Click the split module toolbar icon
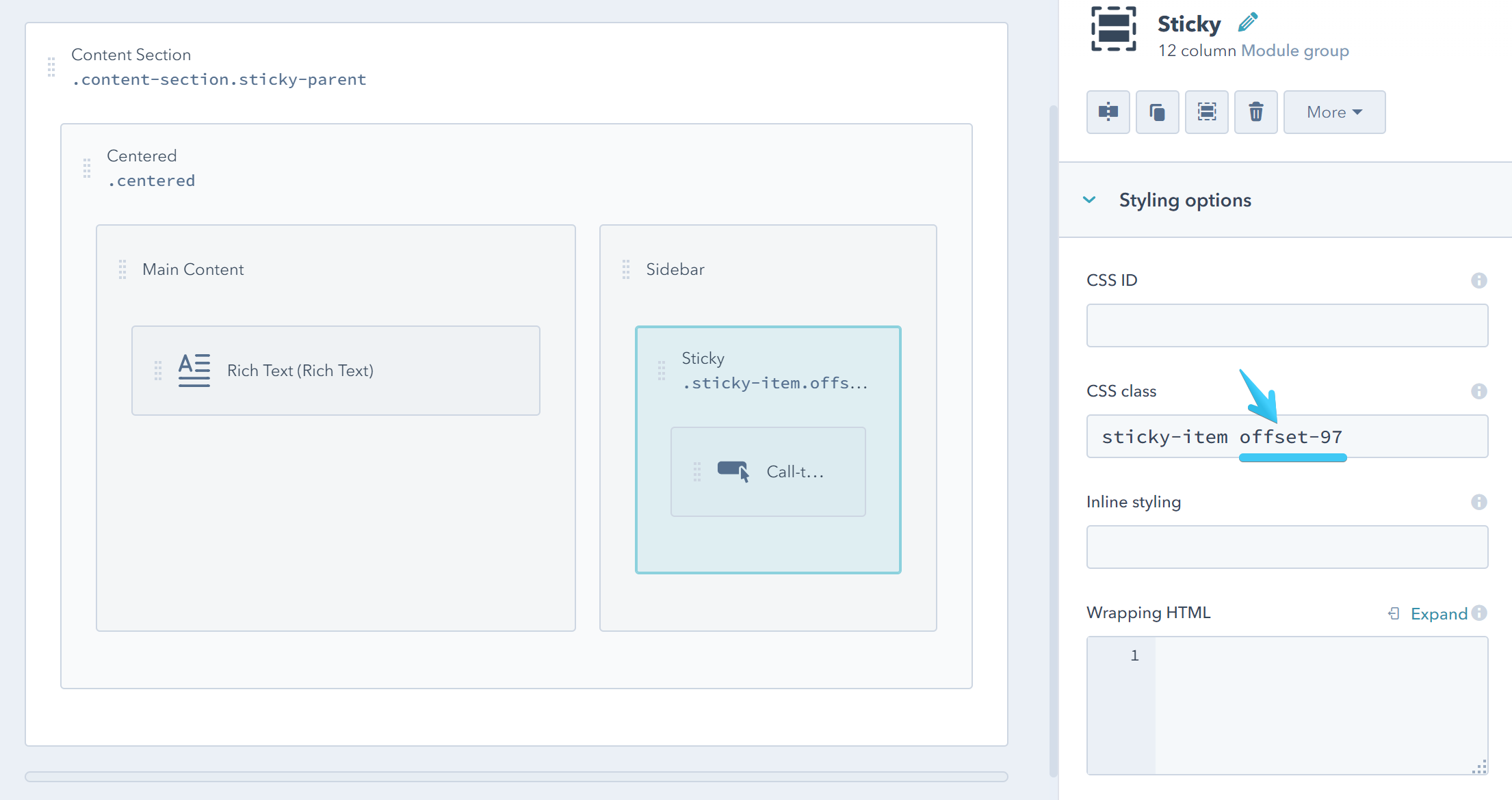The width and height of the screenshot is (1512, 800). pyautogui.click(x=1108, y=112)
